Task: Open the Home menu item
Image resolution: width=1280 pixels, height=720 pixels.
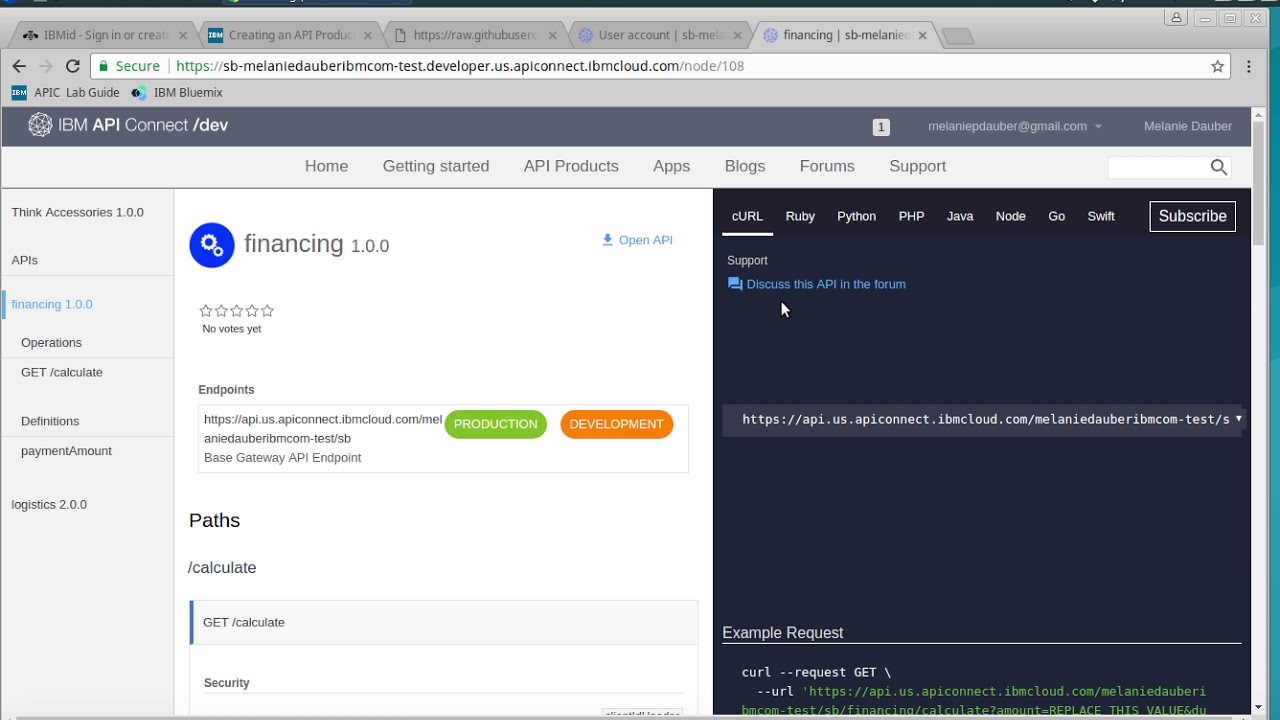Action: tap(326, 166)
